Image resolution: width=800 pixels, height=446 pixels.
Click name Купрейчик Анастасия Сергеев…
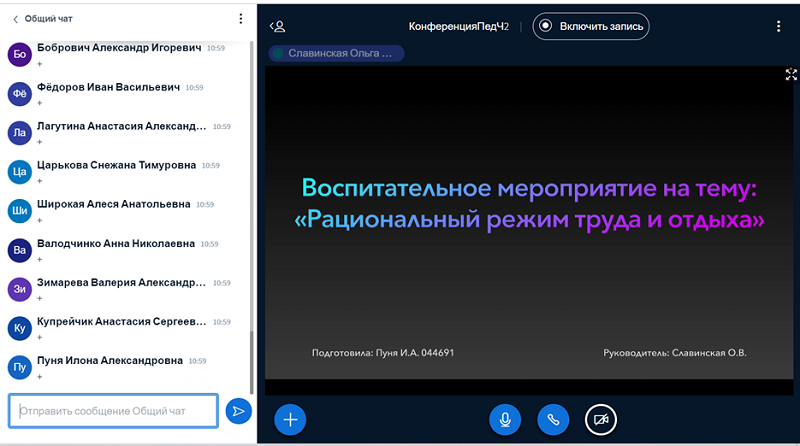coord(121,321)
